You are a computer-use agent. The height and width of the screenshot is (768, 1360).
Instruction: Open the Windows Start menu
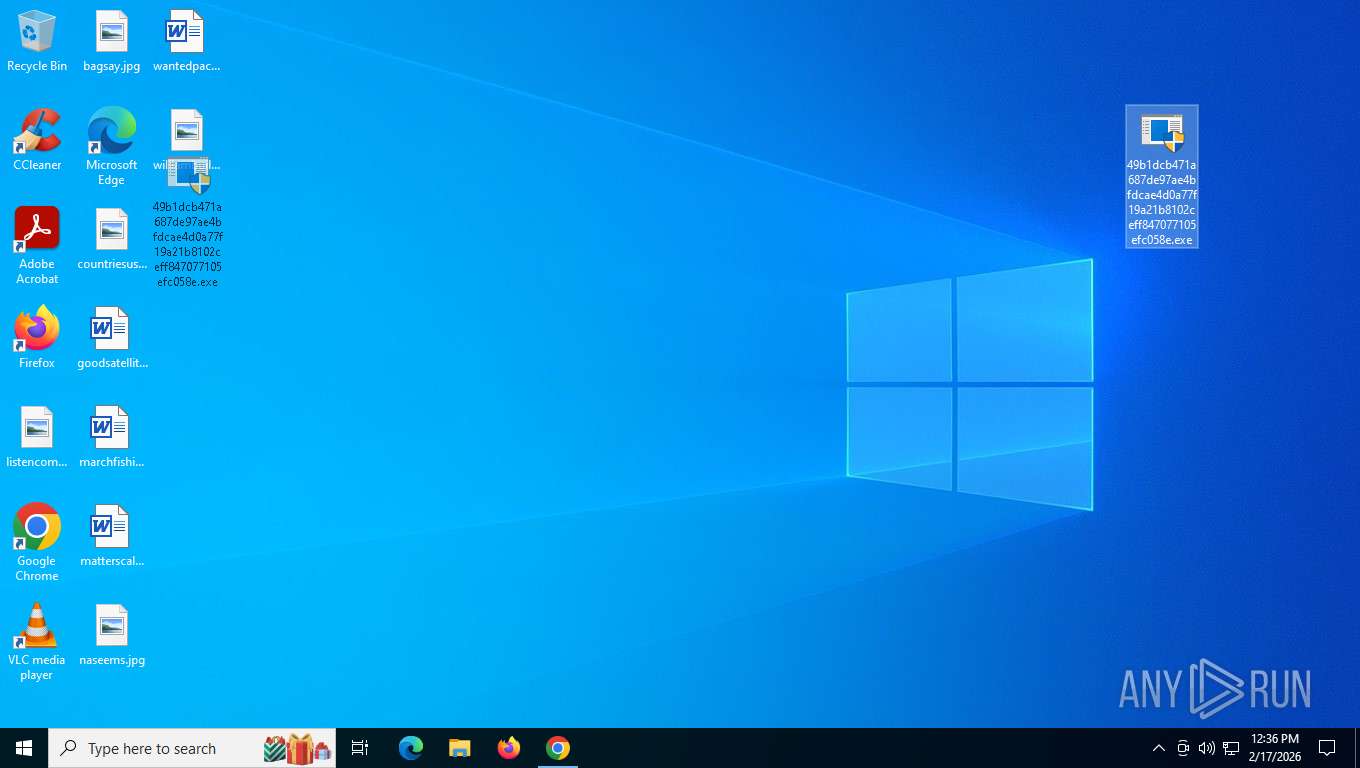click(24, 748)
